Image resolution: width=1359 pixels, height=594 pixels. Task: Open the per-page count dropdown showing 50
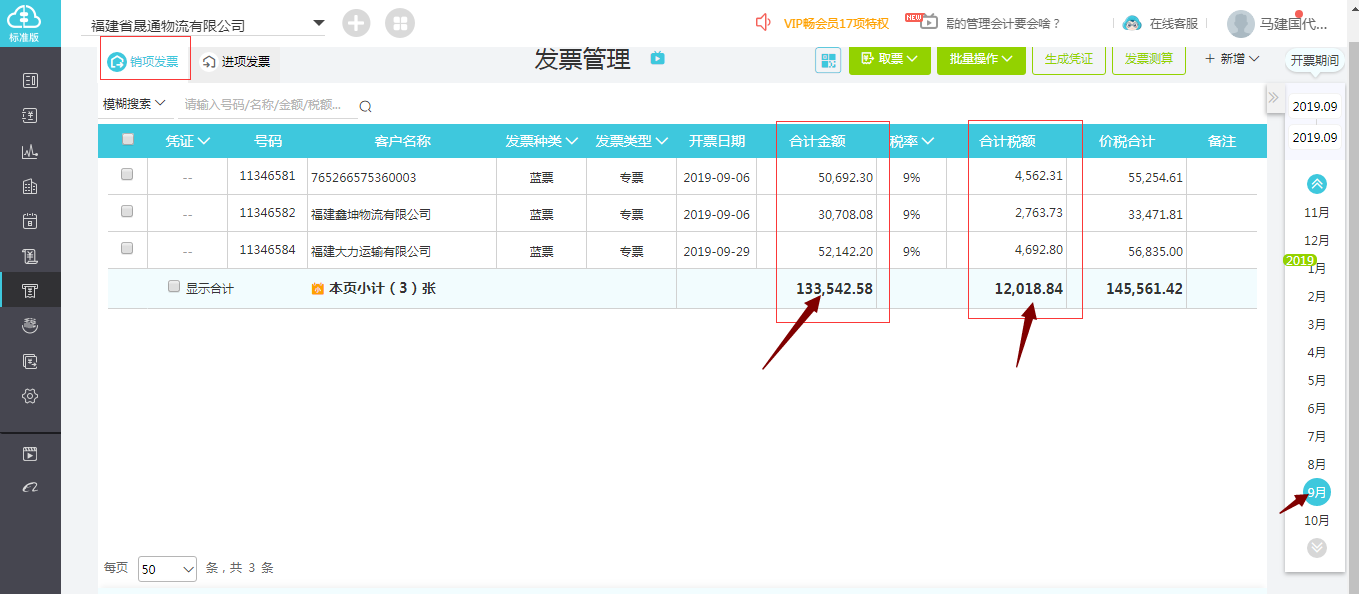168,569
